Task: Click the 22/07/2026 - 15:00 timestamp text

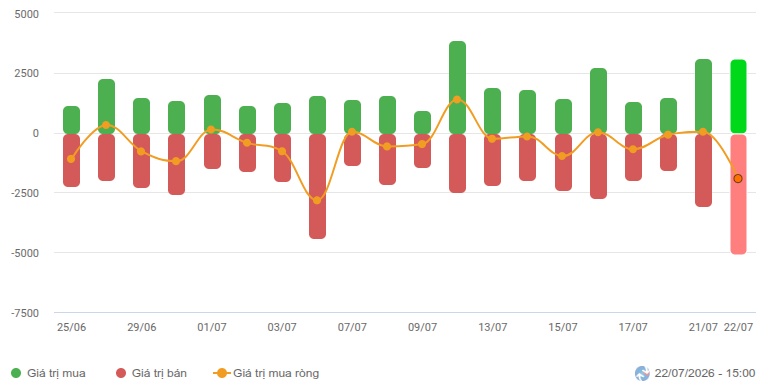Action: tap(704, 373)
